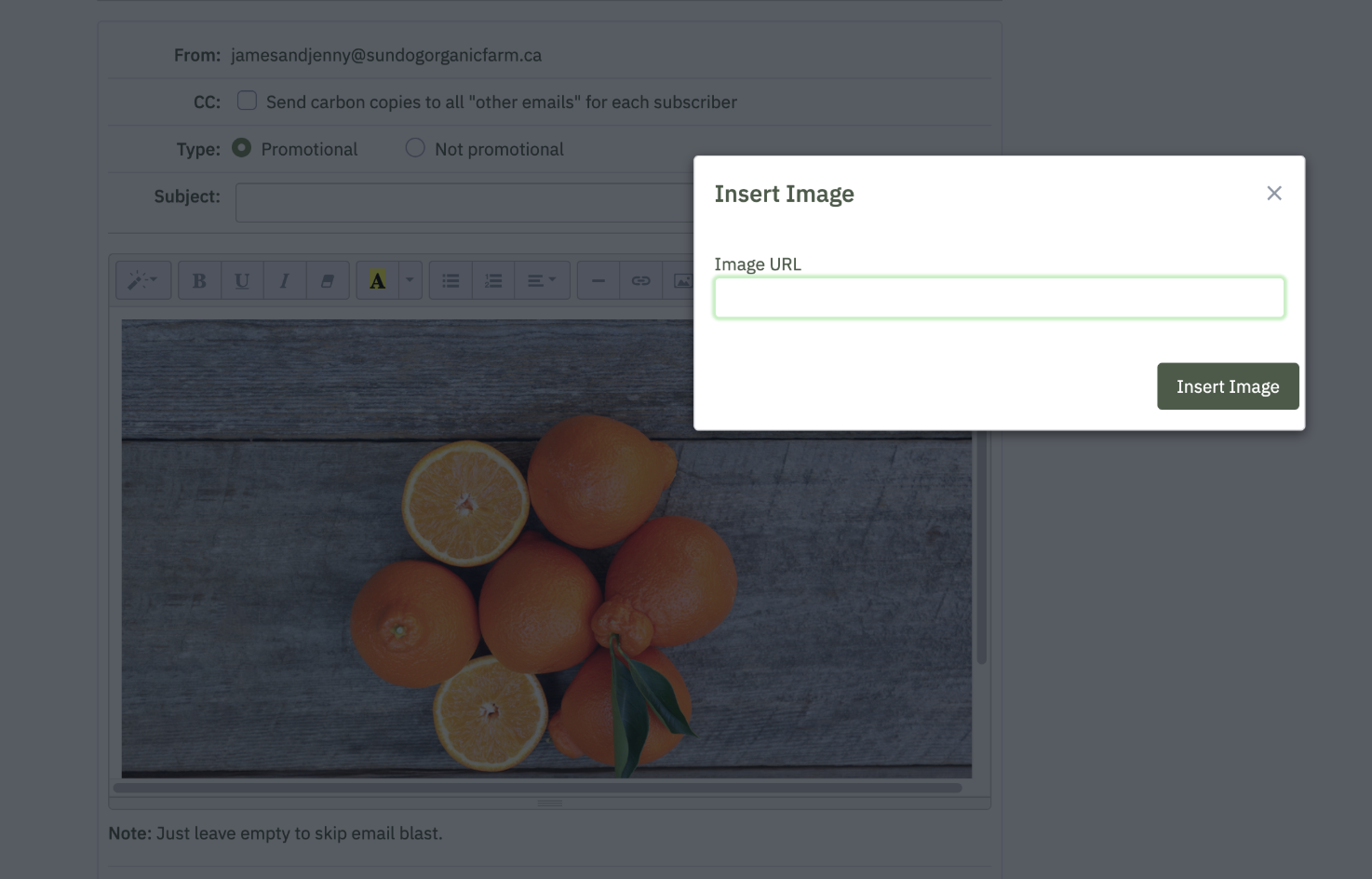The image size is (1372, 879).
Task: Click the eraser remove-format icon
Action: (x=328, y=280)
